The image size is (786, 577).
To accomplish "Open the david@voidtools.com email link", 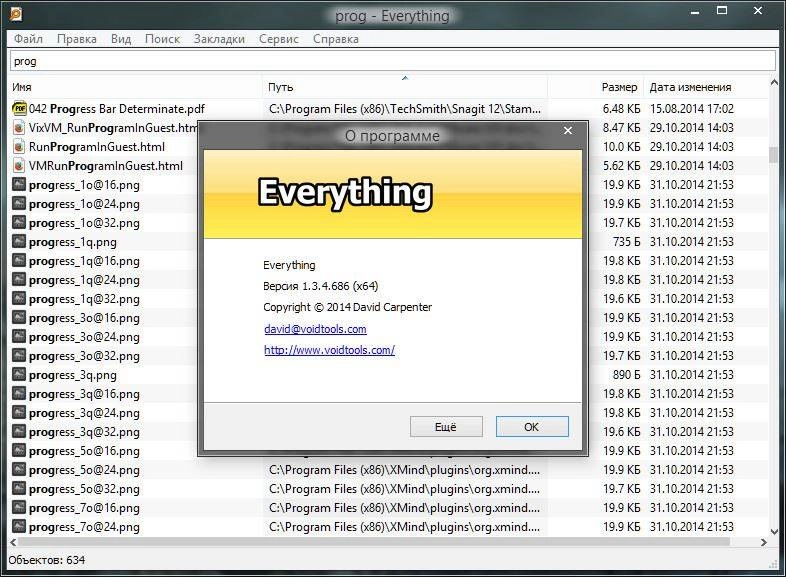I will 315,329.
